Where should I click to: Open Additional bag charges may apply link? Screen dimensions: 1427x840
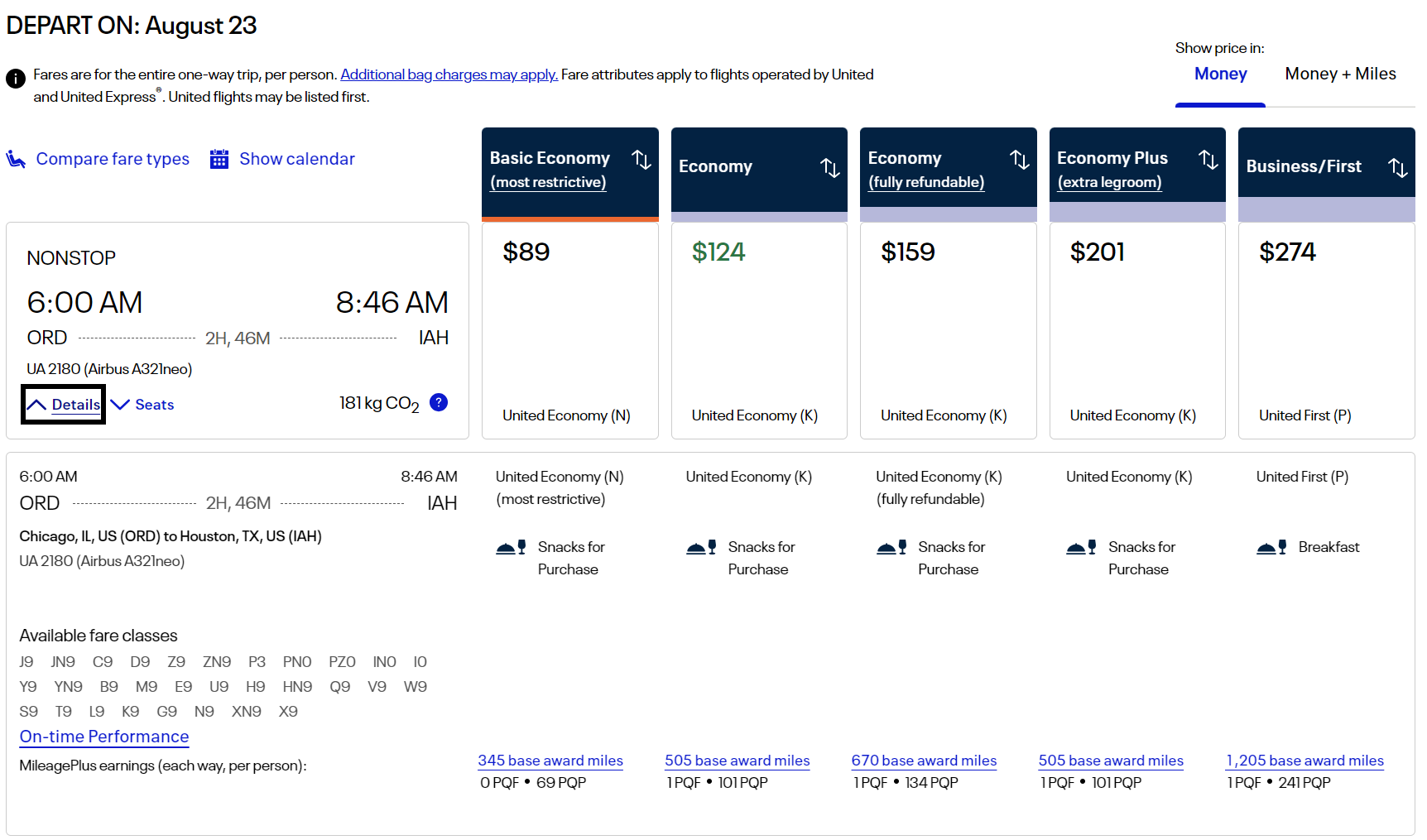449,74
